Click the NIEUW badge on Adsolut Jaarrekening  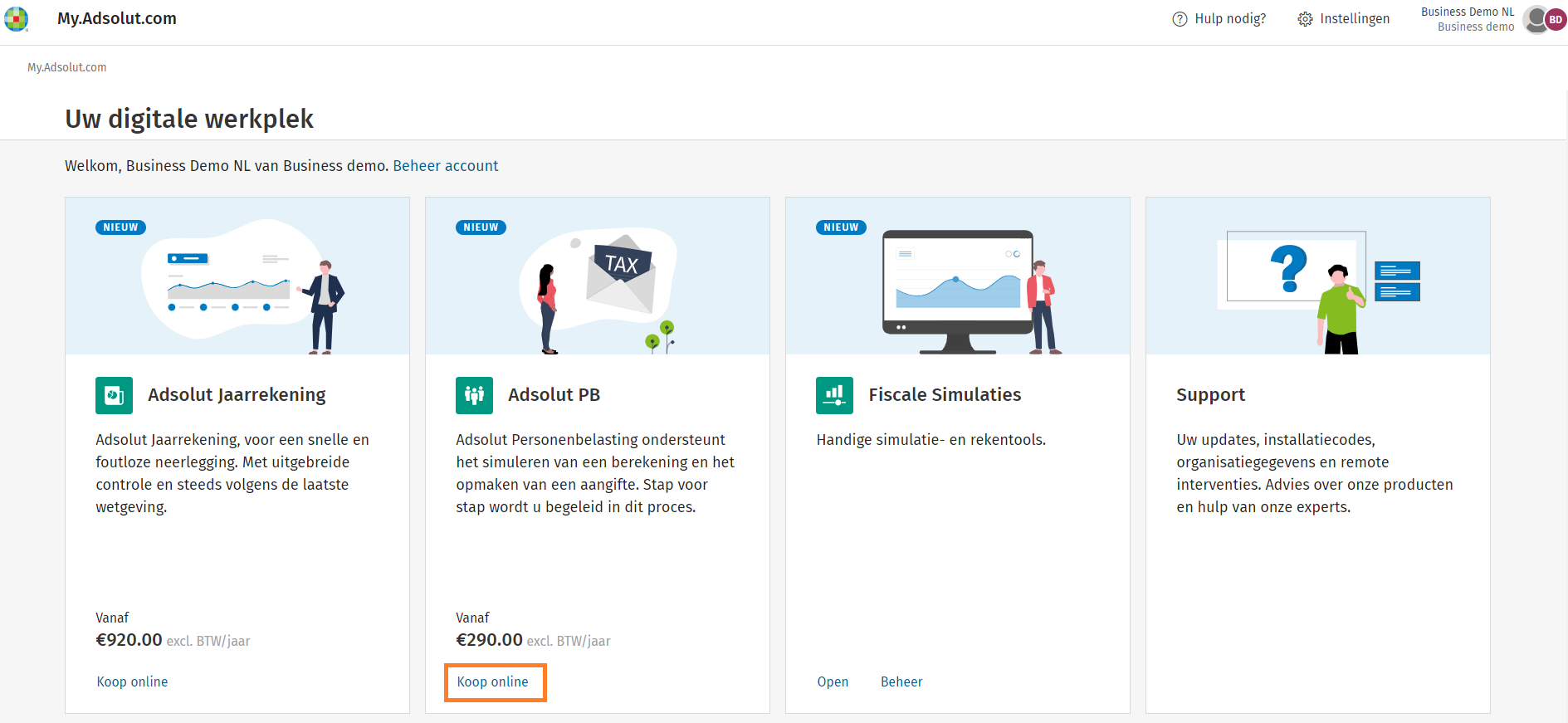tap(121, 227)
